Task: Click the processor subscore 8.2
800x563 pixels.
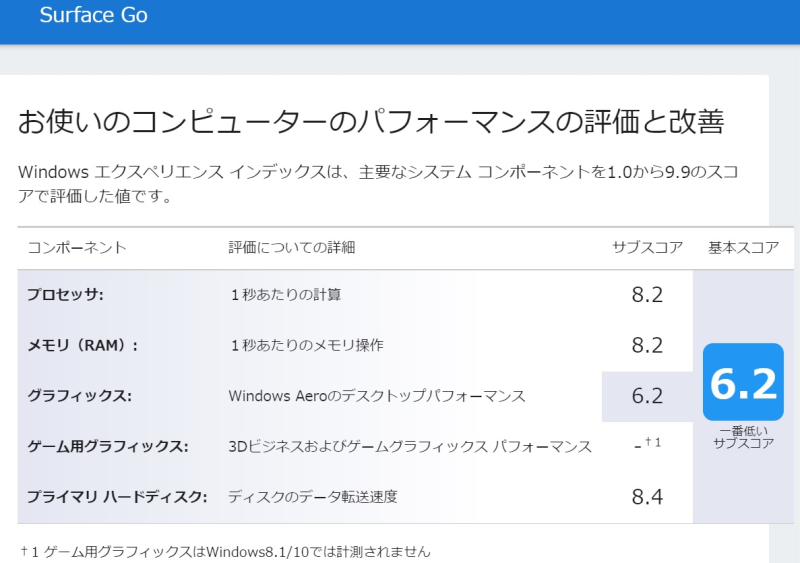Action: 647,295
